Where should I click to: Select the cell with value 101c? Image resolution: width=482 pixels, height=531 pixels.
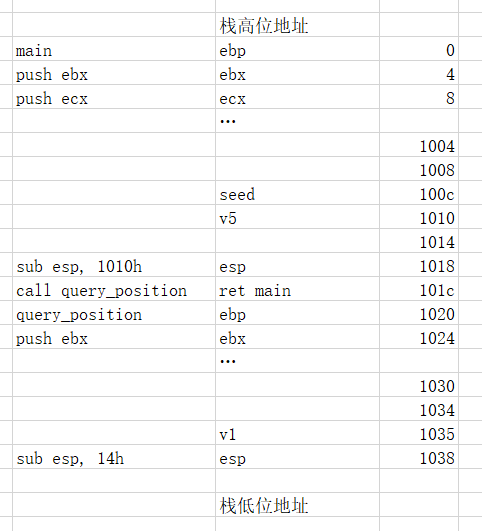pyautogui.click(x=419, y=289)
